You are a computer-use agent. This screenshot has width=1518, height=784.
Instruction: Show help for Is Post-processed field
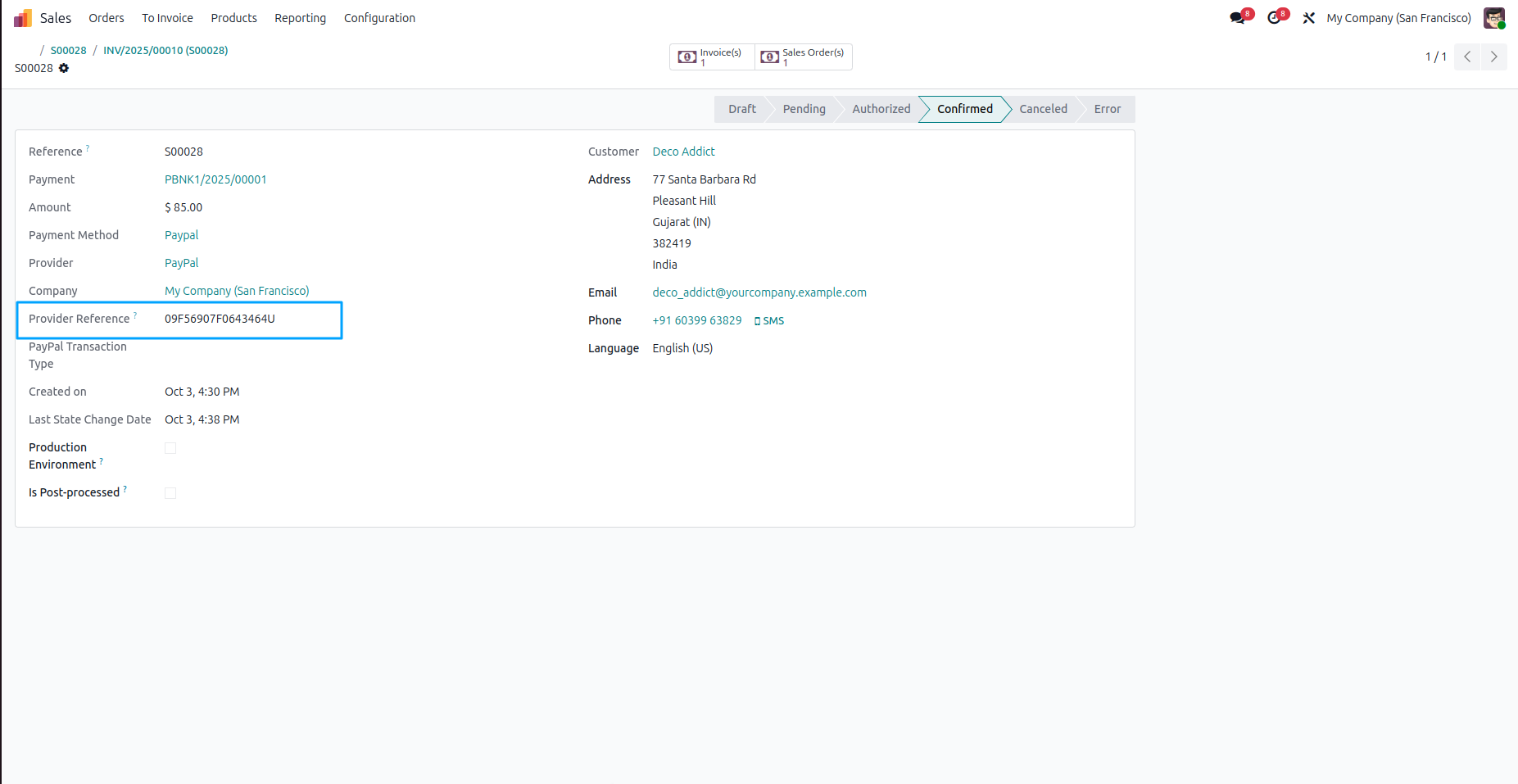[x=125, y=489]
